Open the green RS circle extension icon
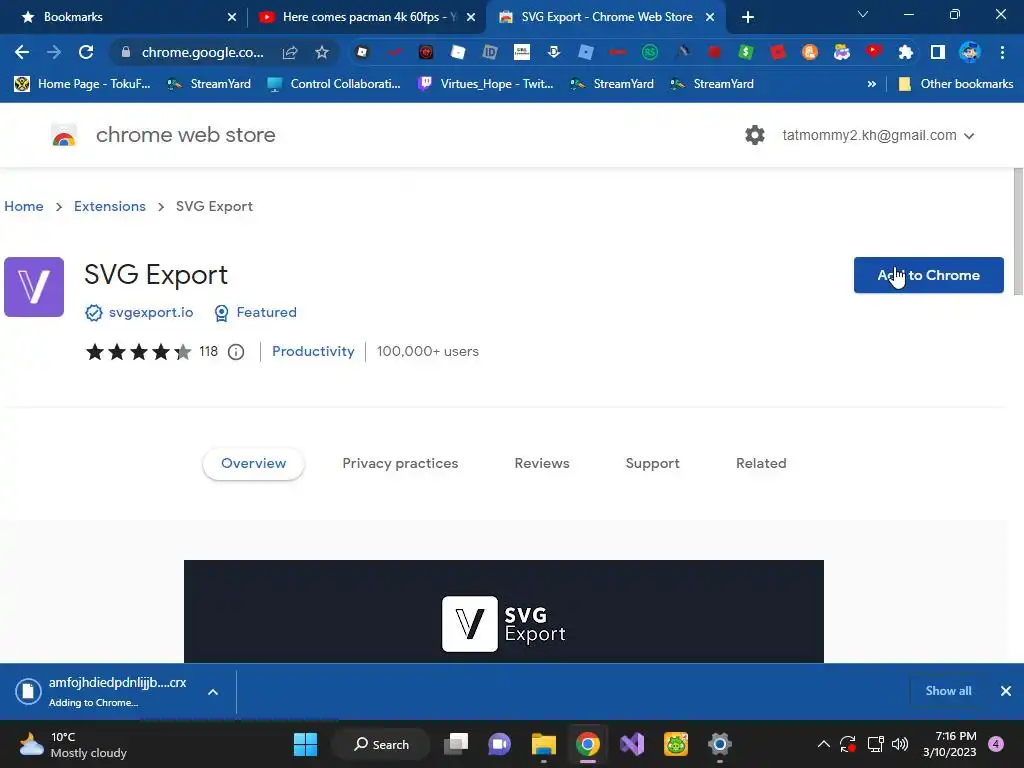Viewport: 1024px width, 768px height. (650, 52)
